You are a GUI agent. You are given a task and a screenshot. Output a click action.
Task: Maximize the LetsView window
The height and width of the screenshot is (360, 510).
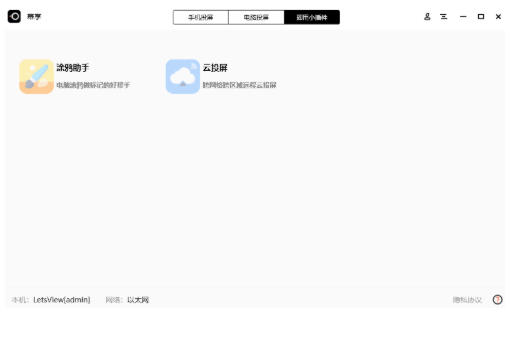pos(481,17)
